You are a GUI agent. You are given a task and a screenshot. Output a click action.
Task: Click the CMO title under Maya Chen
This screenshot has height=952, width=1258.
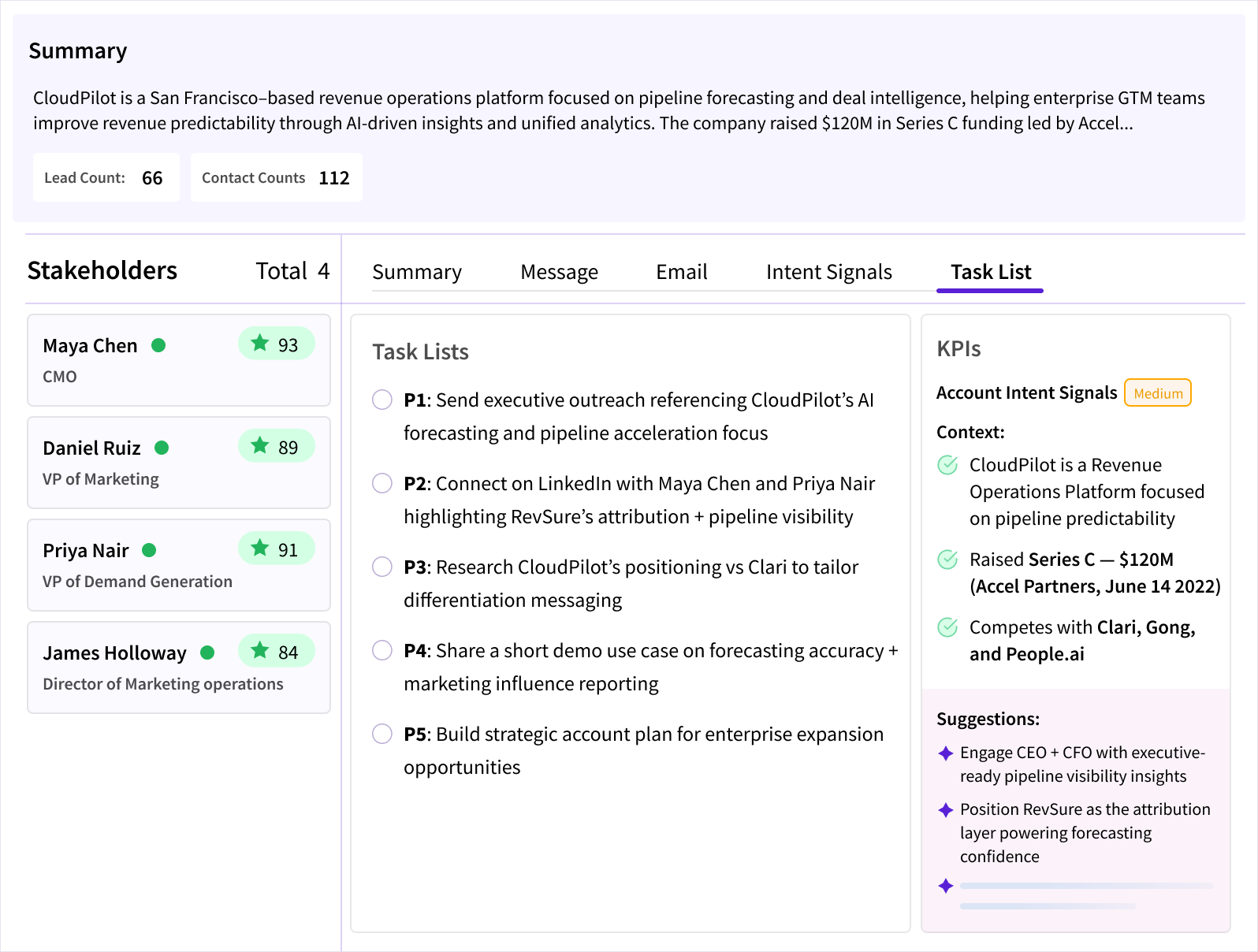(60, 377)
